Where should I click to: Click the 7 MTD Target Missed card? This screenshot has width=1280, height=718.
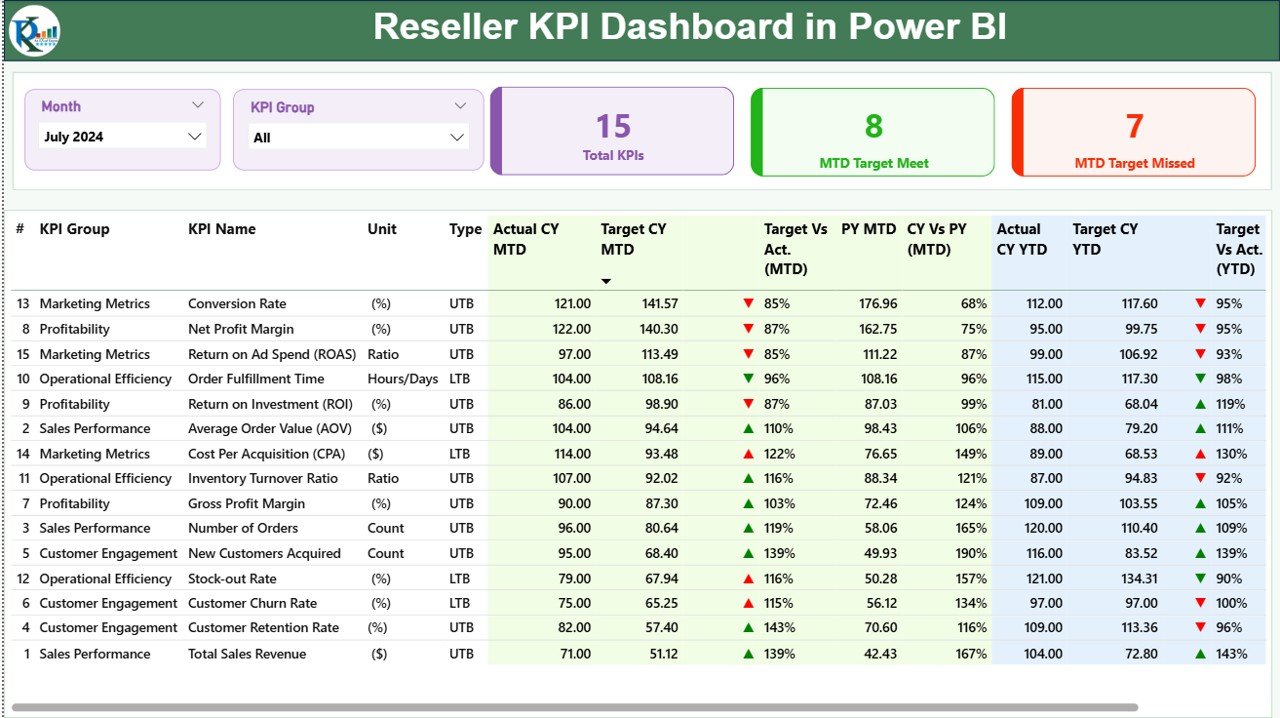click(1133, 132)
